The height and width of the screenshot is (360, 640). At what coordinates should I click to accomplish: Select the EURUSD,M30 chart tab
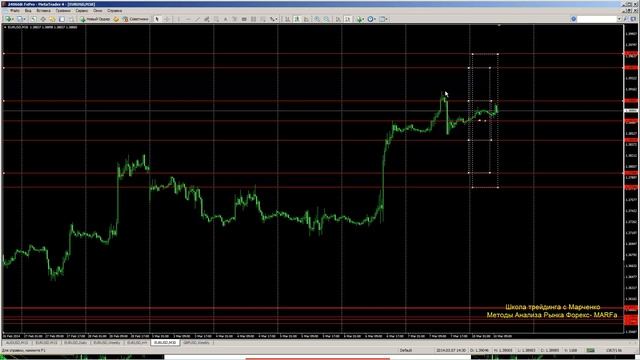point(165,342)
